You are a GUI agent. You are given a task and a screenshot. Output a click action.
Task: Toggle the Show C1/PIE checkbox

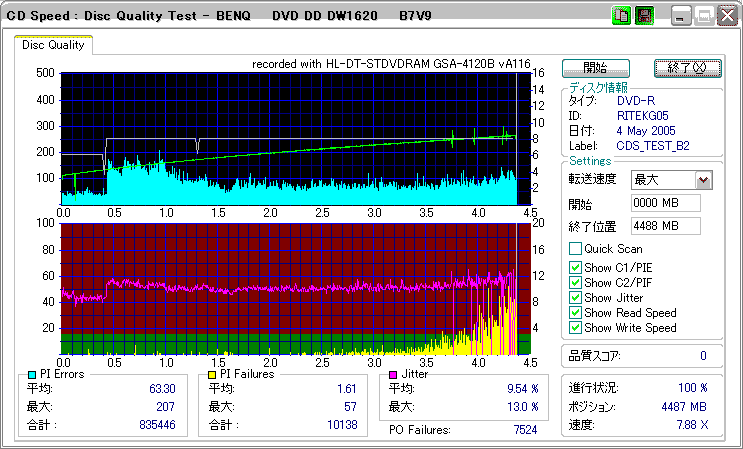point(575,268)
